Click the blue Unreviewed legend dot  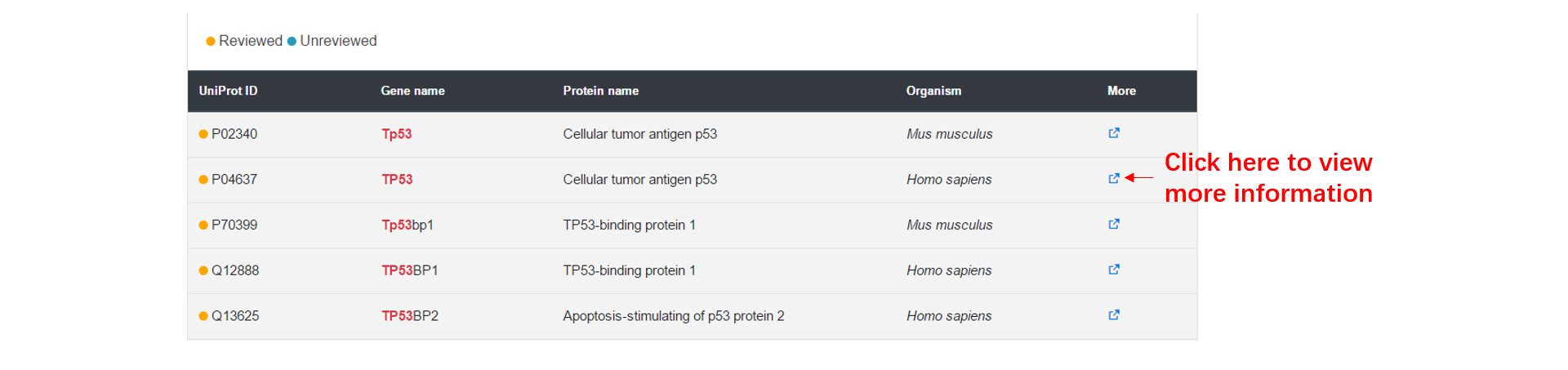(292, 41)
